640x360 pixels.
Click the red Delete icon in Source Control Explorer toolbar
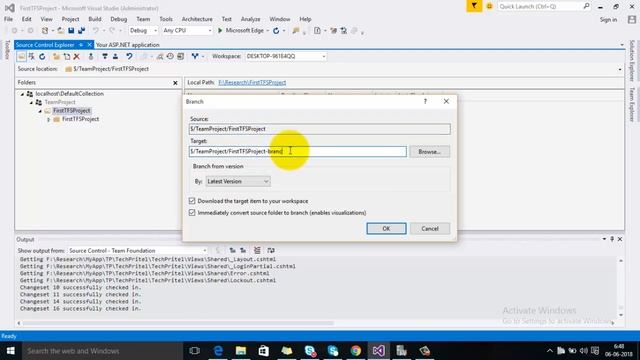(76, 56)
